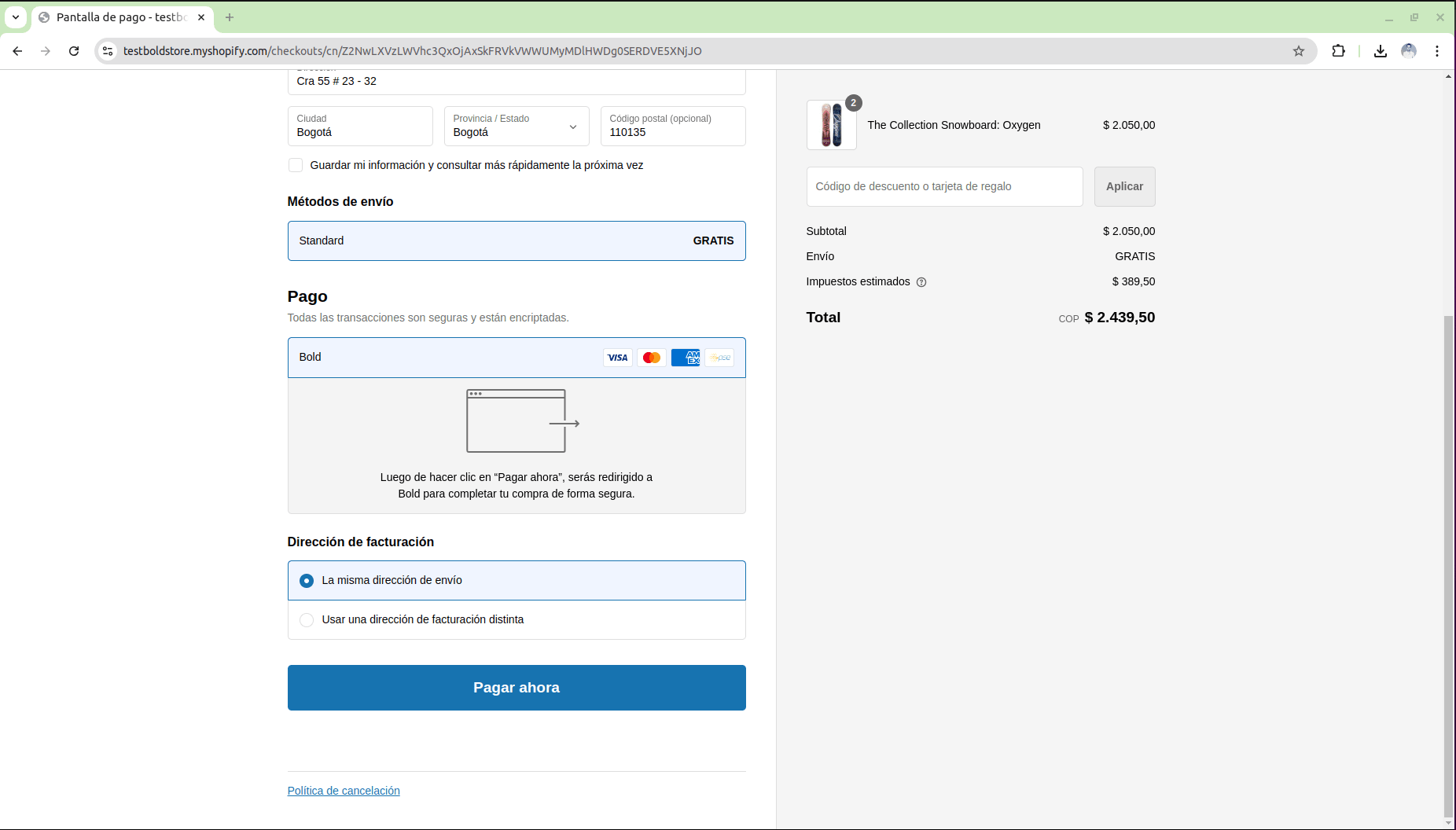Click the Visa card icon
Viewport: 1456px width, 830px height.
[617, 358]
